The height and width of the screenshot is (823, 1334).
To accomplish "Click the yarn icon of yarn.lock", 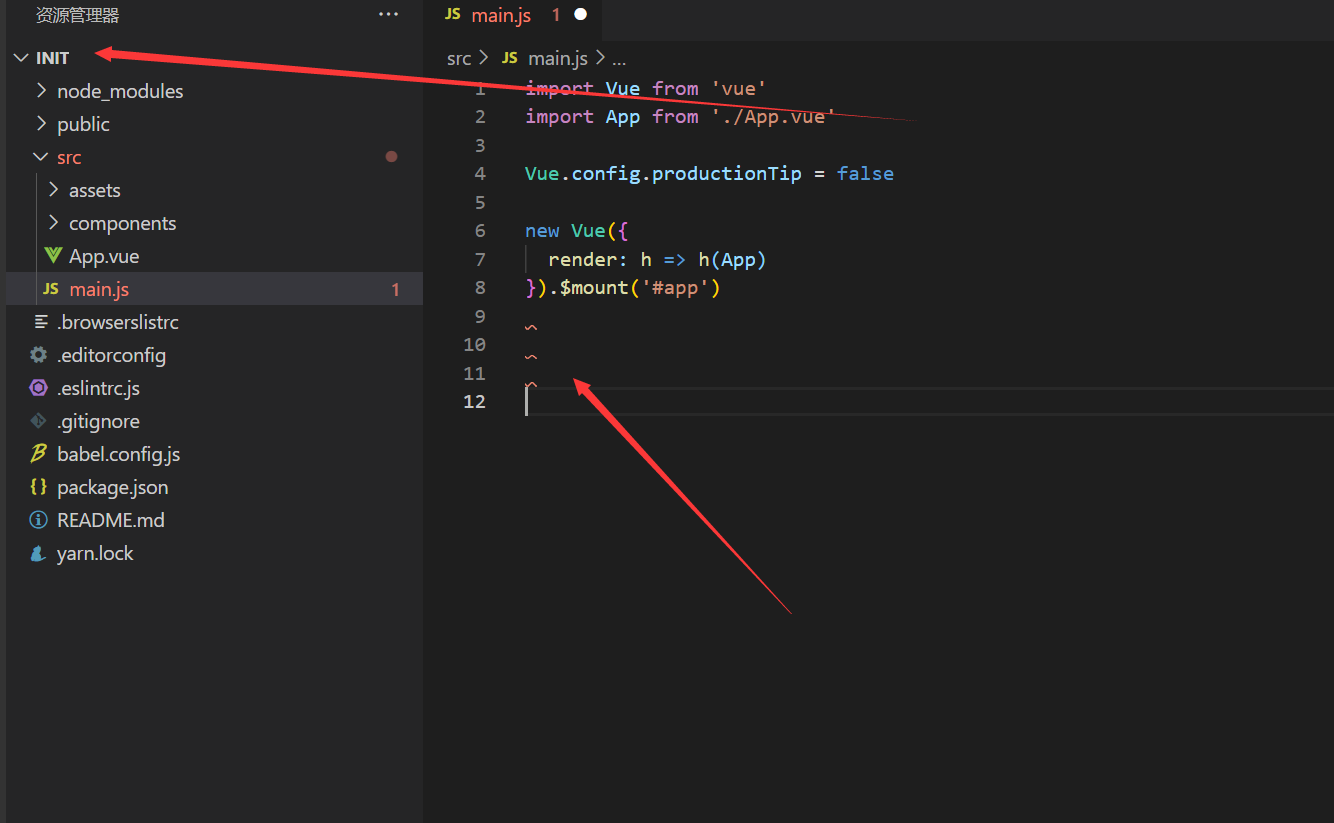I will pyautogui.click(x=39, y=553).
